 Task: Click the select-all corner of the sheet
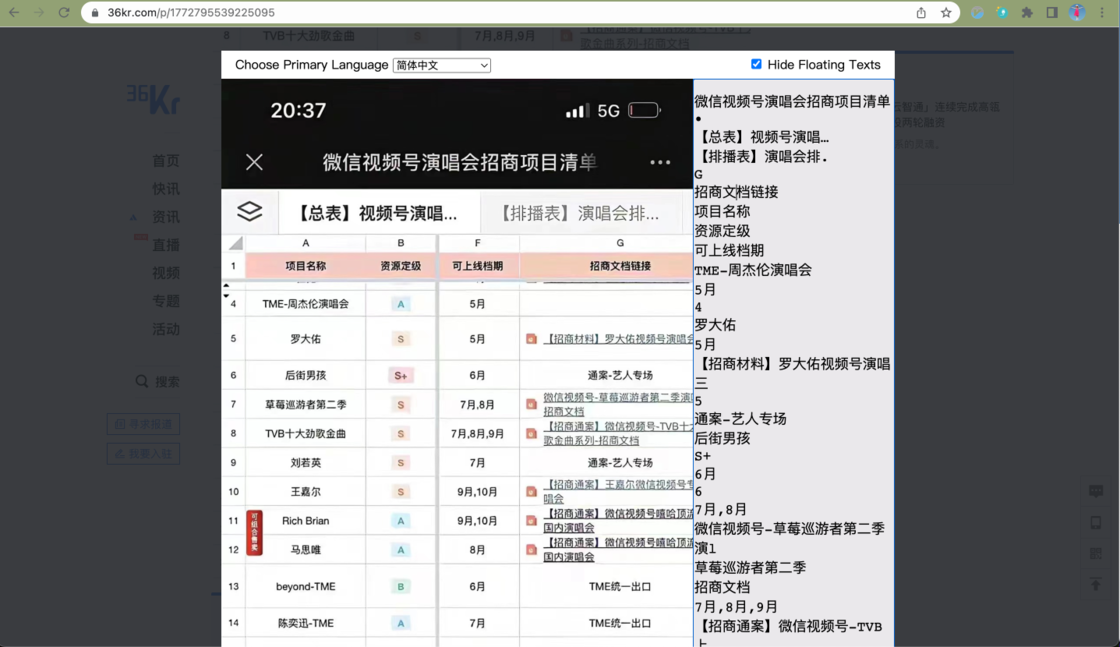click(234, 243)
